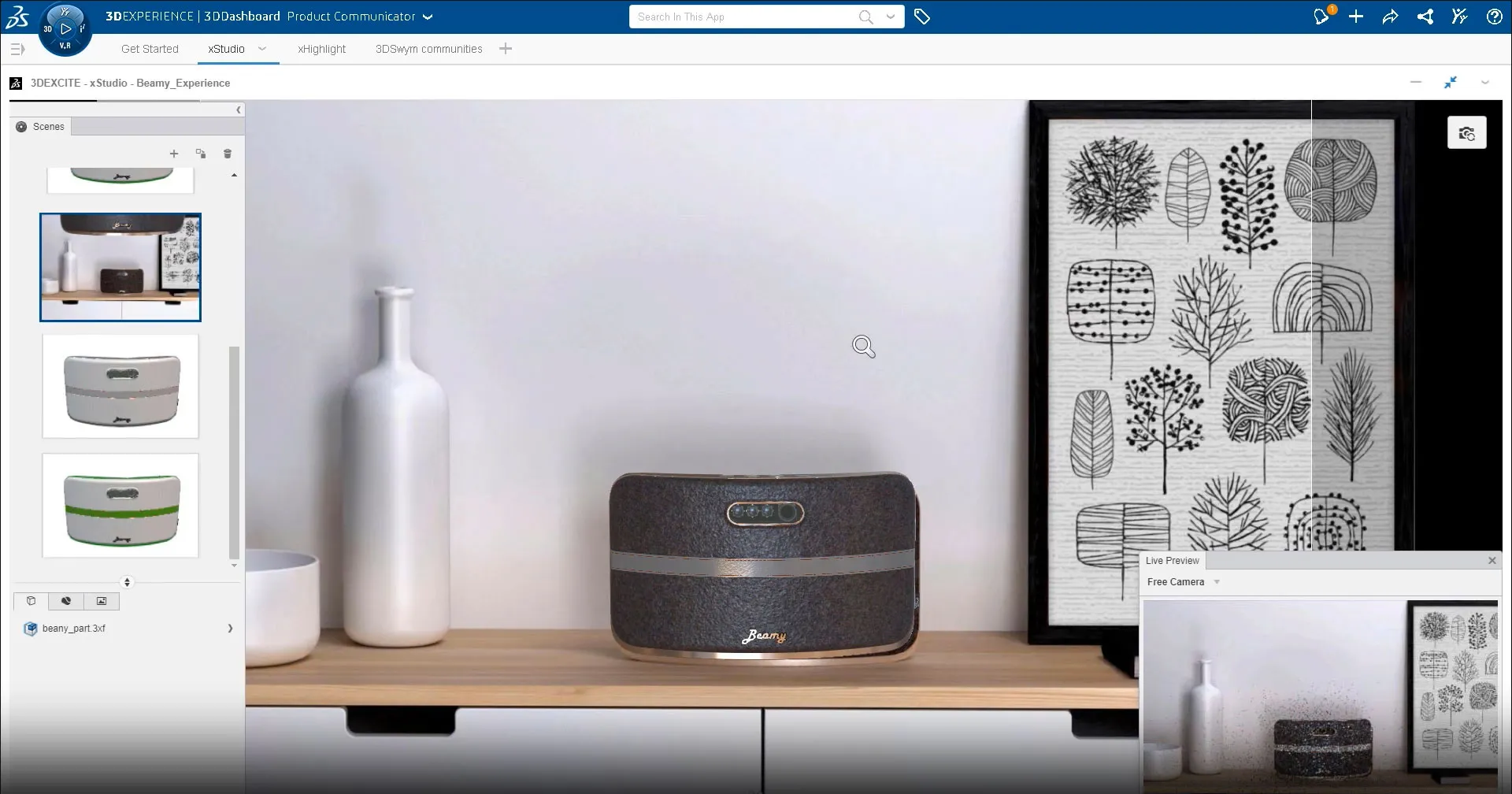Expand the beany_part.3xf item
Viewport: 1512px width, 794px height.
pyautogui.click(x=230, y=629)
